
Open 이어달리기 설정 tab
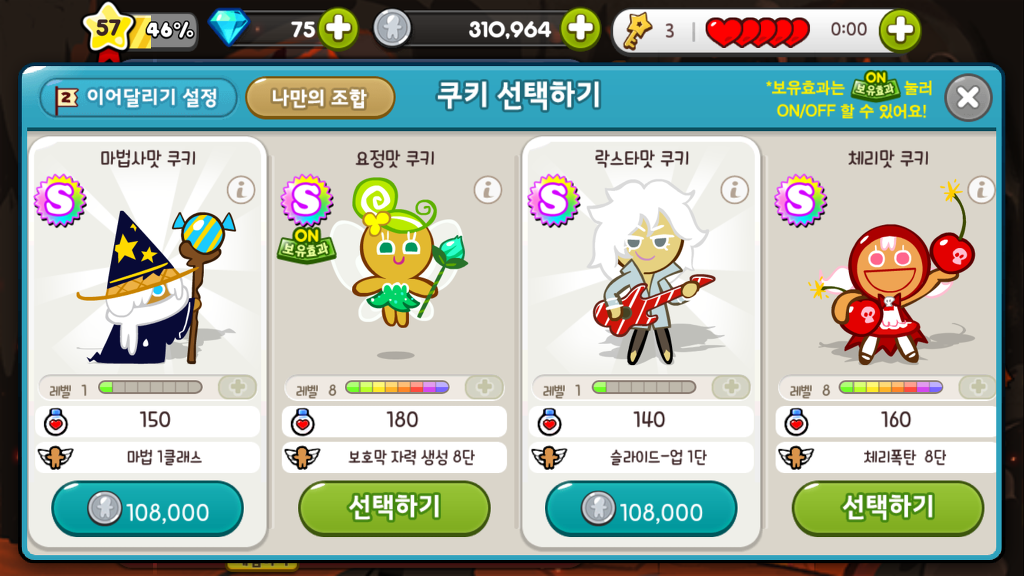point(138,99)
